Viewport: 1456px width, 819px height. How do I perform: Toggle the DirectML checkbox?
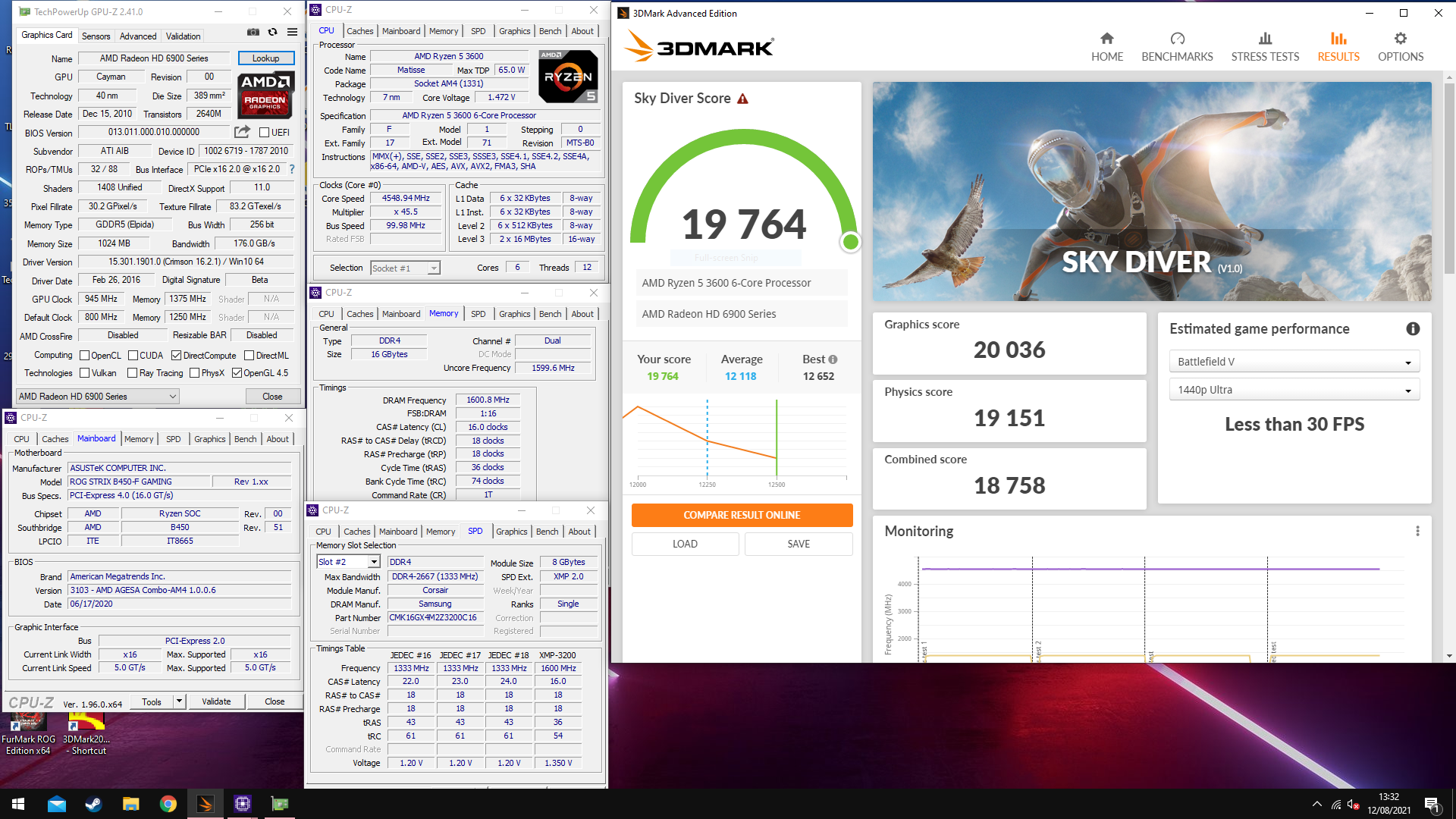249,356
